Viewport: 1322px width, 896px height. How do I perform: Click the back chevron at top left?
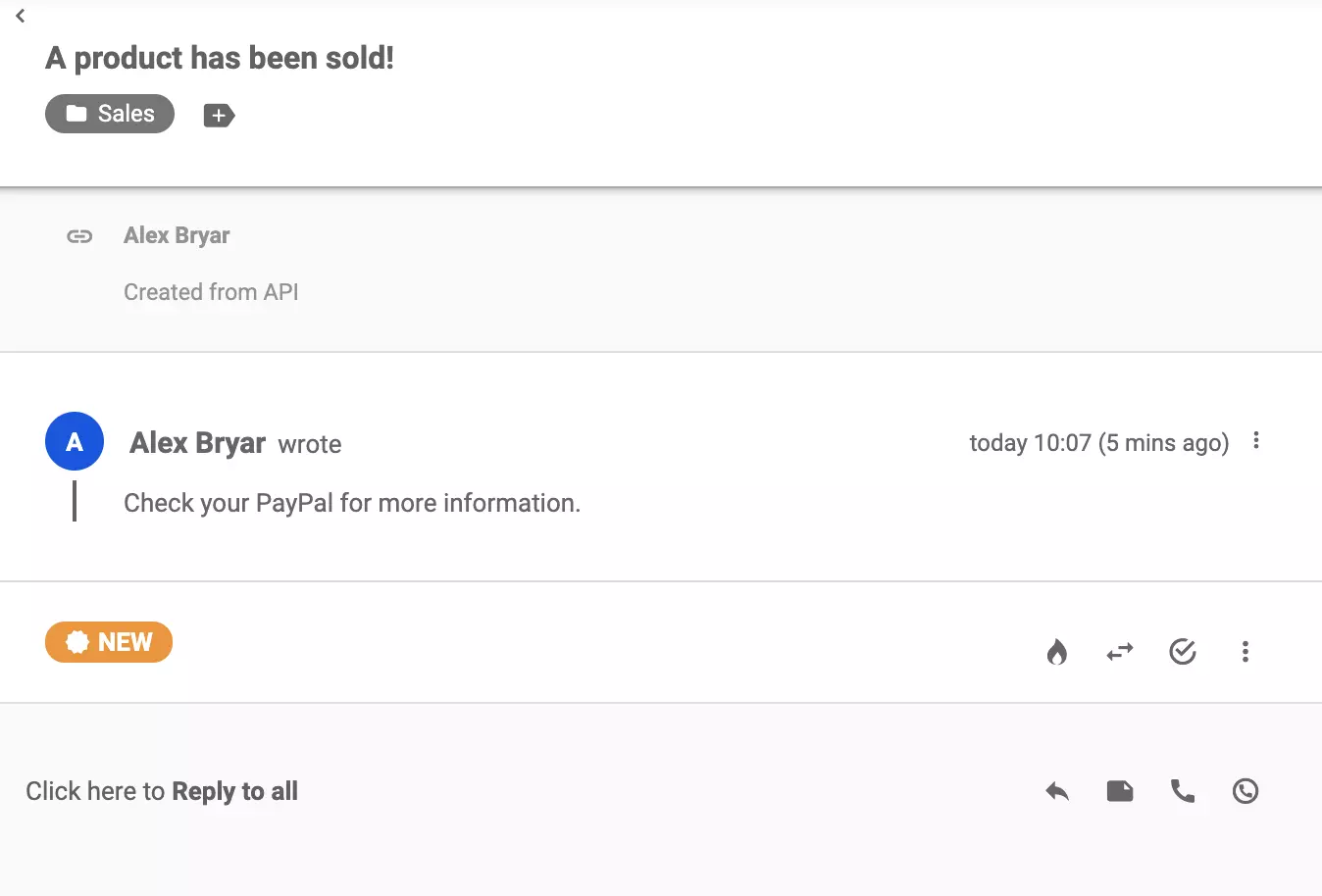tap(20, 16)
